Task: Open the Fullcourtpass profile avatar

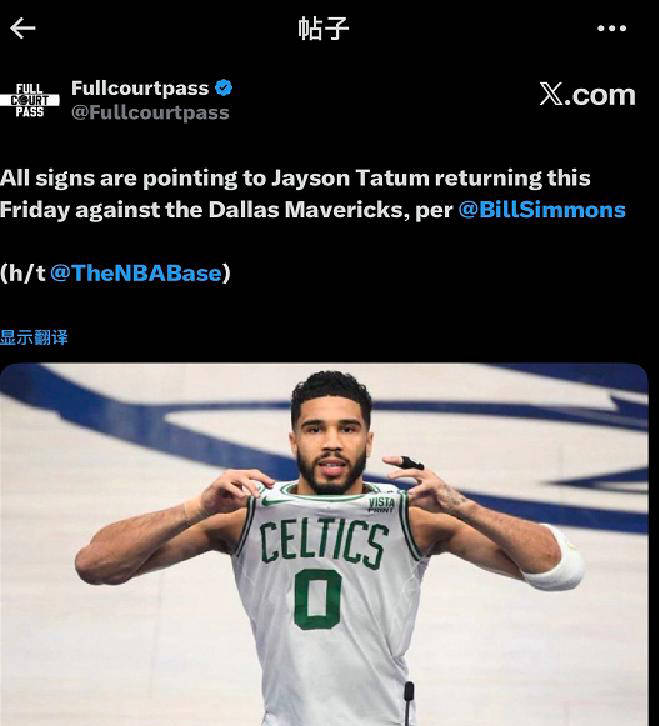Action: pos(30,100)
